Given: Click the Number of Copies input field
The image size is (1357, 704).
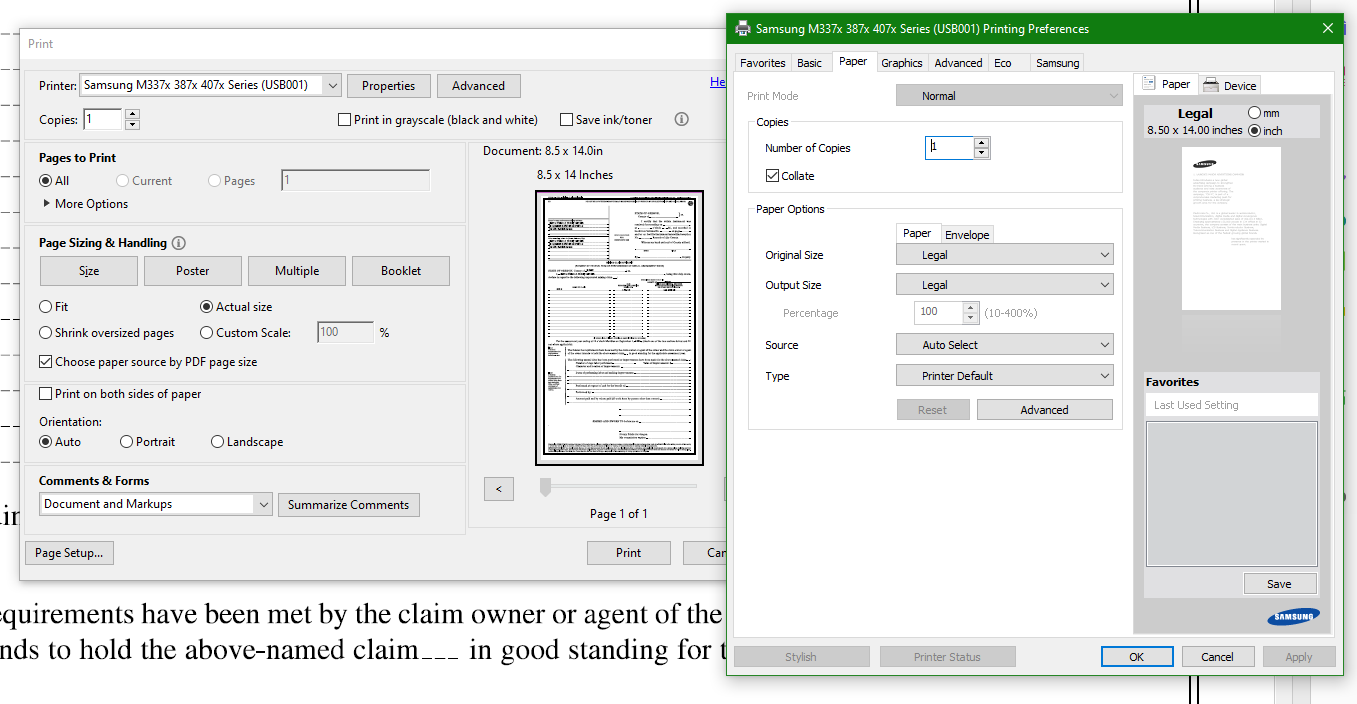Looking at the screenshot, I should point(948,148).
